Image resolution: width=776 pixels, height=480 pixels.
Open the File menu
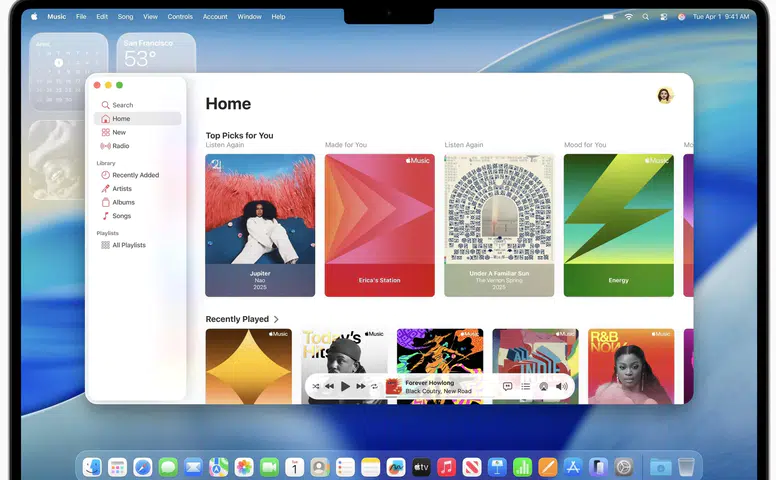(81, 16)
